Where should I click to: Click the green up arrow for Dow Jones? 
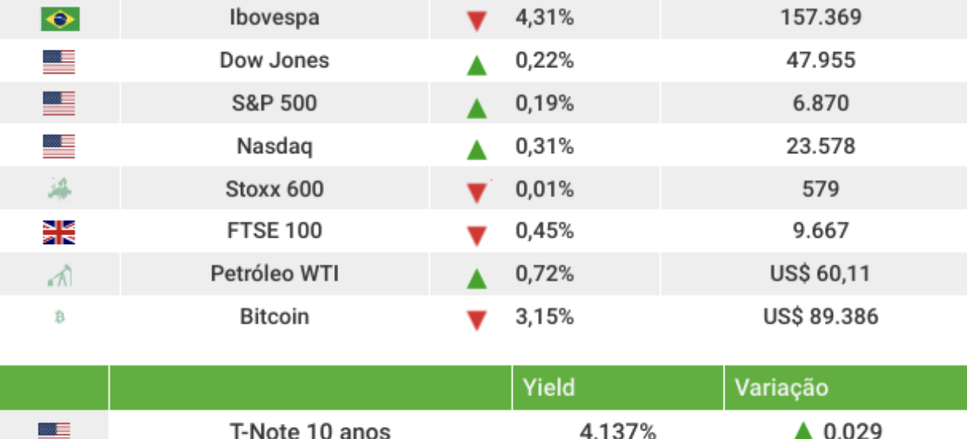coord(477,64)
